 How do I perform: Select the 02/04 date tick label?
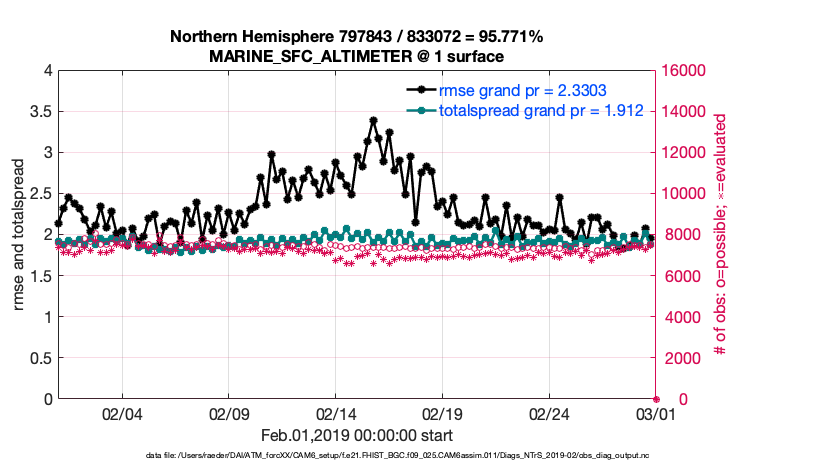click(x=122, y=413)
